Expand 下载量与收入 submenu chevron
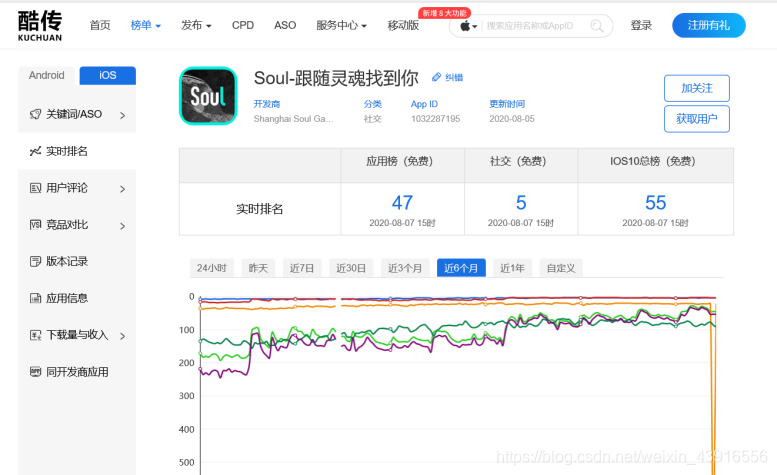The width and height of the screenshot is (777, 475). click(x=122, y=336)
